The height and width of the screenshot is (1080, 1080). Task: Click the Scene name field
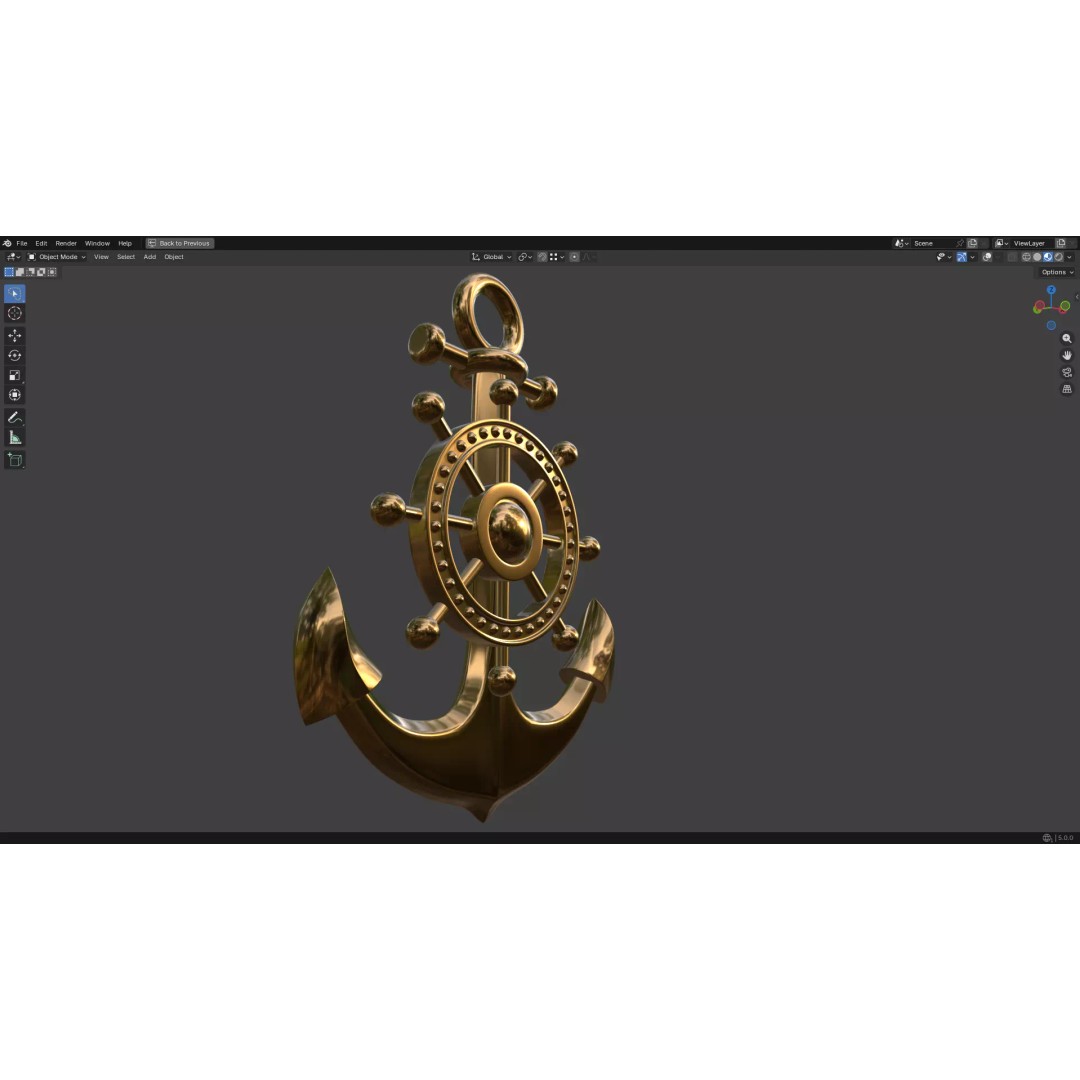[933, 243]
